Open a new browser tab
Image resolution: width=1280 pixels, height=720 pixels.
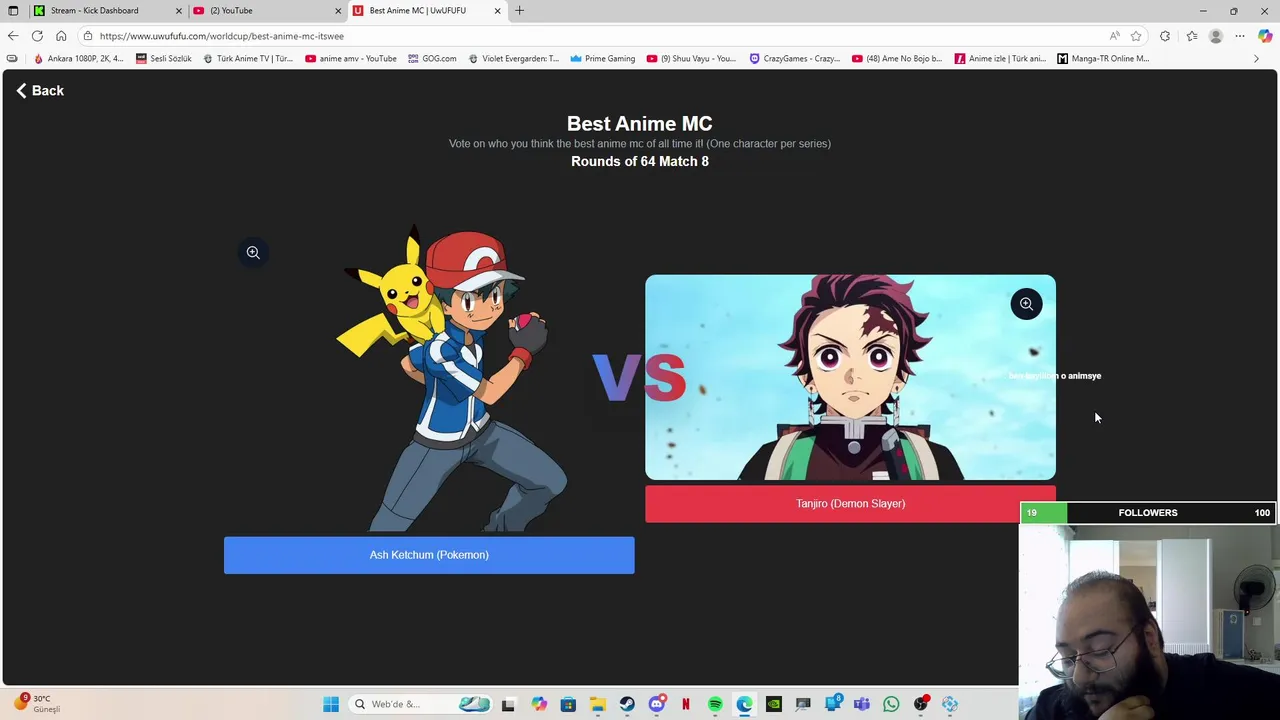[519, 11]
